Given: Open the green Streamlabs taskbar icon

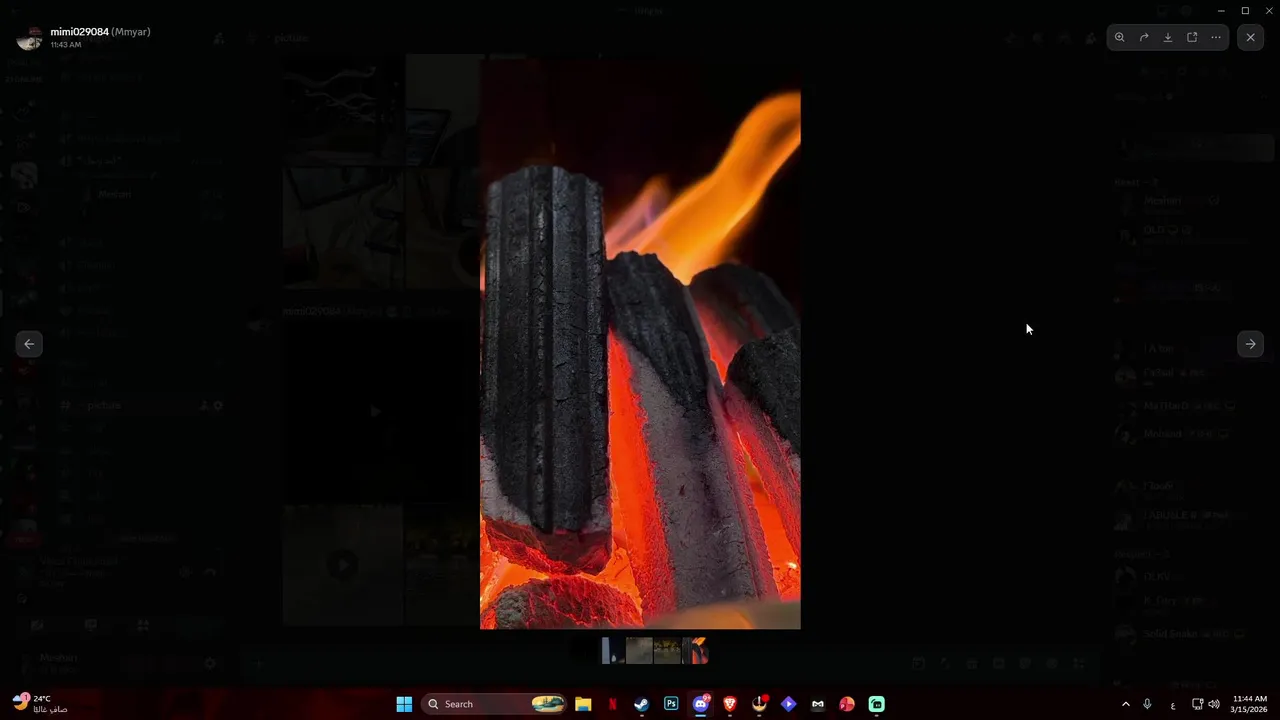Looking at the screenshot, I should point(876,704).
